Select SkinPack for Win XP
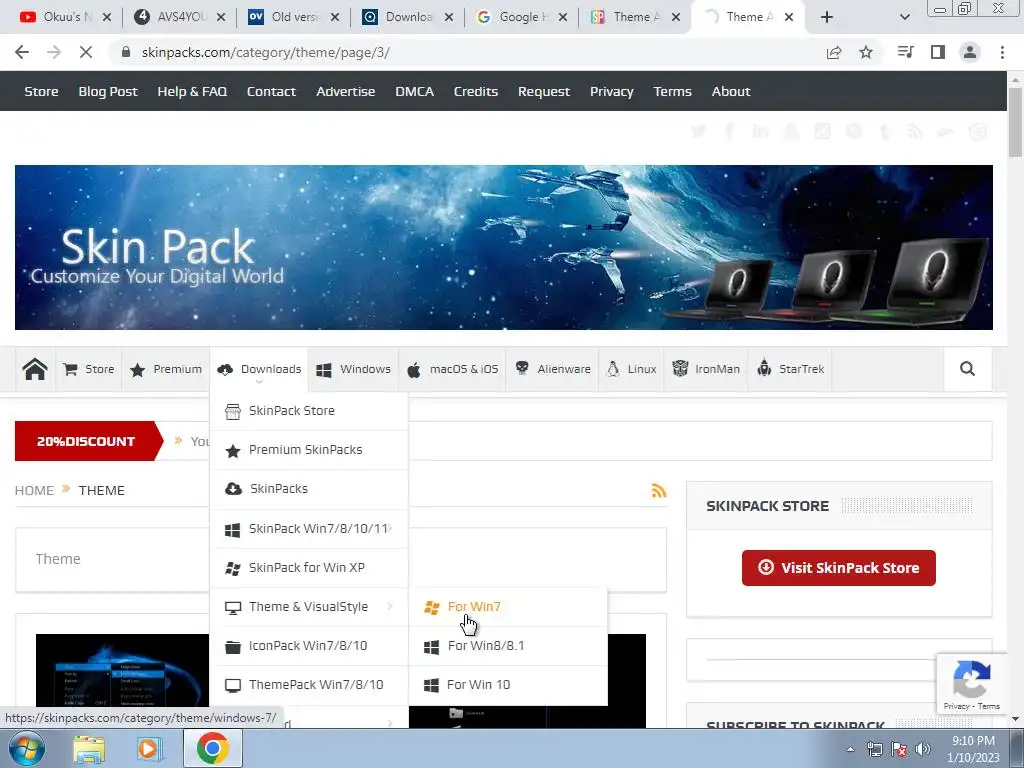 click(x=309, y=568)
